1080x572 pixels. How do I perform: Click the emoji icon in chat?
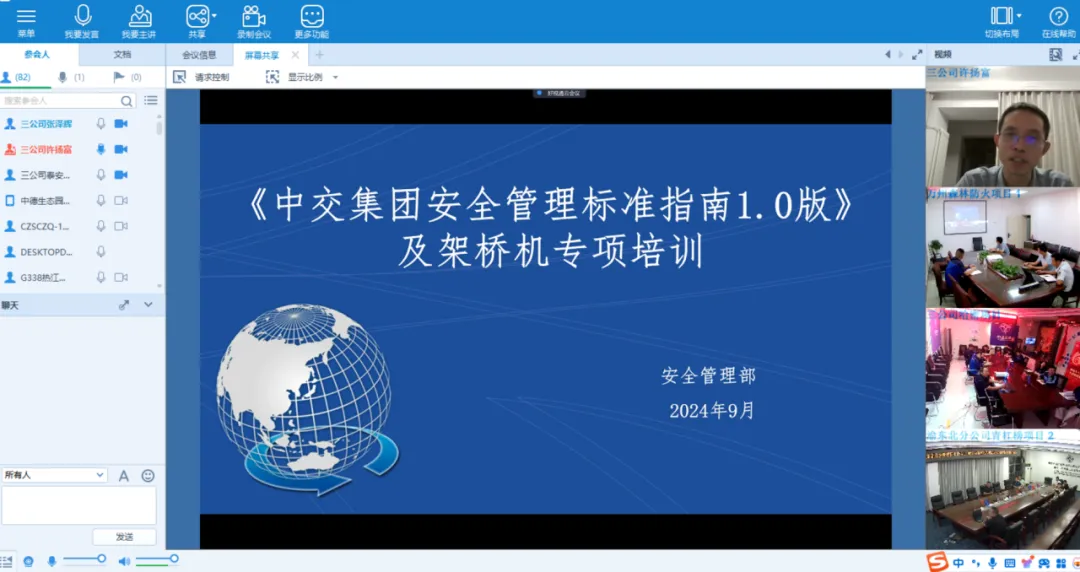tap(148, 476)
